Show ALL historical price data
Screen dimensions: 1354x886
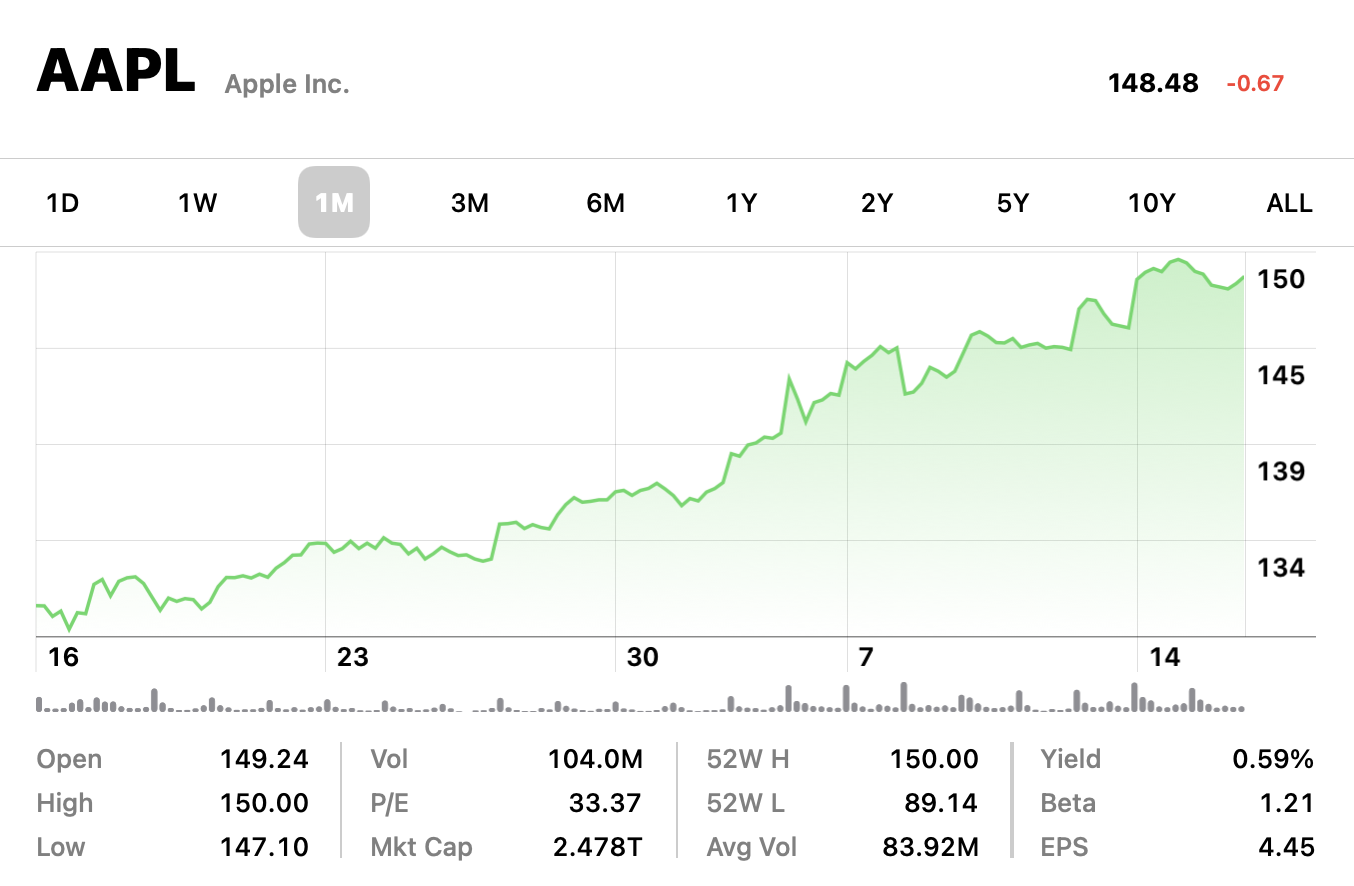1289,203
